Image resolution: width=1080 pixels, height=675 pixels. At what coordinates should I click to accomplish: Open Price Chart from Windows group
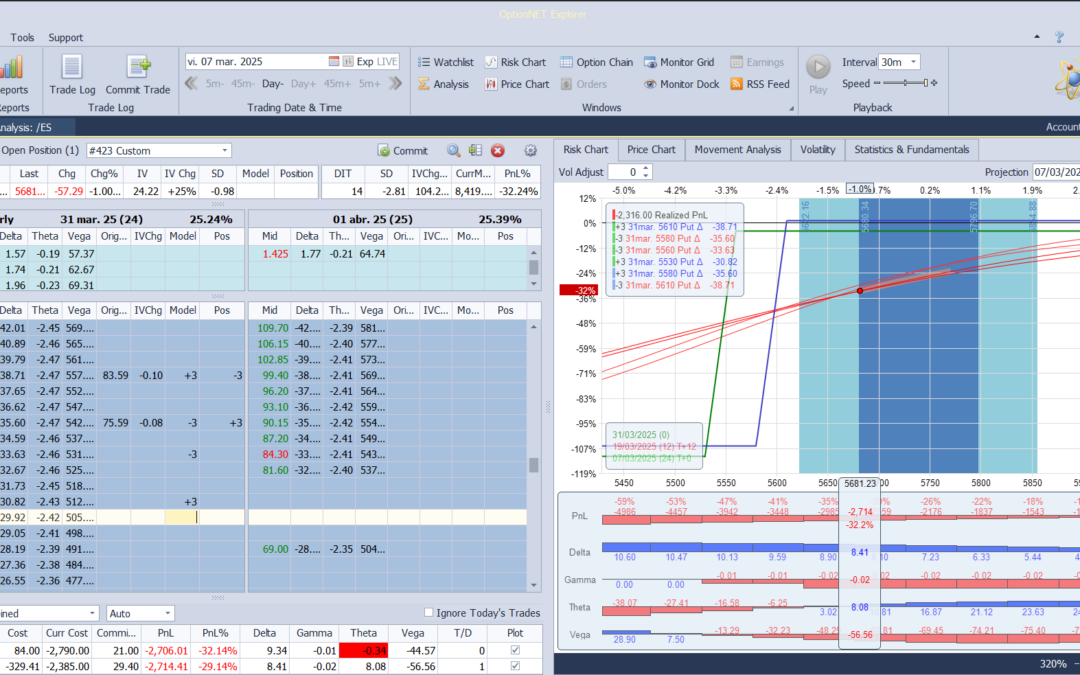[x=517, y=84]
